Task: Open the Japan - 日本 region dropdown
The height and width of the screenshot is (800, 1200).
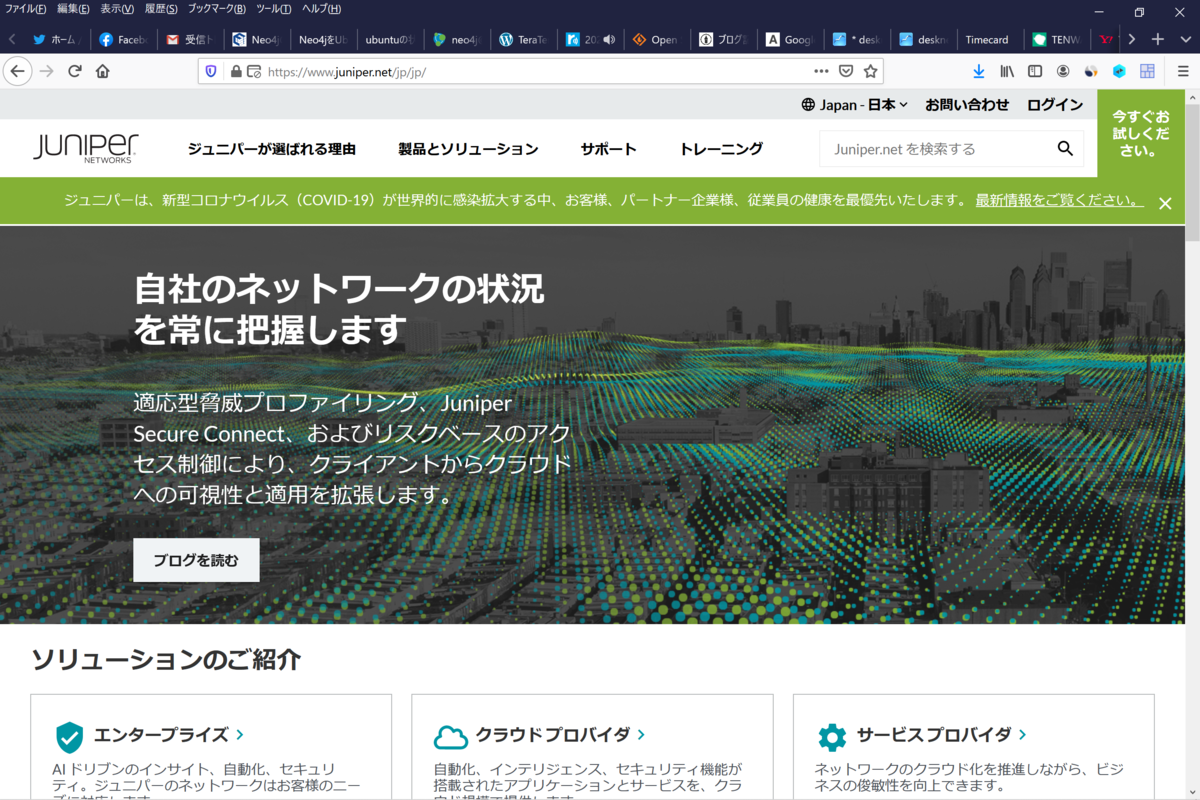Action: [x=854, y=104]
